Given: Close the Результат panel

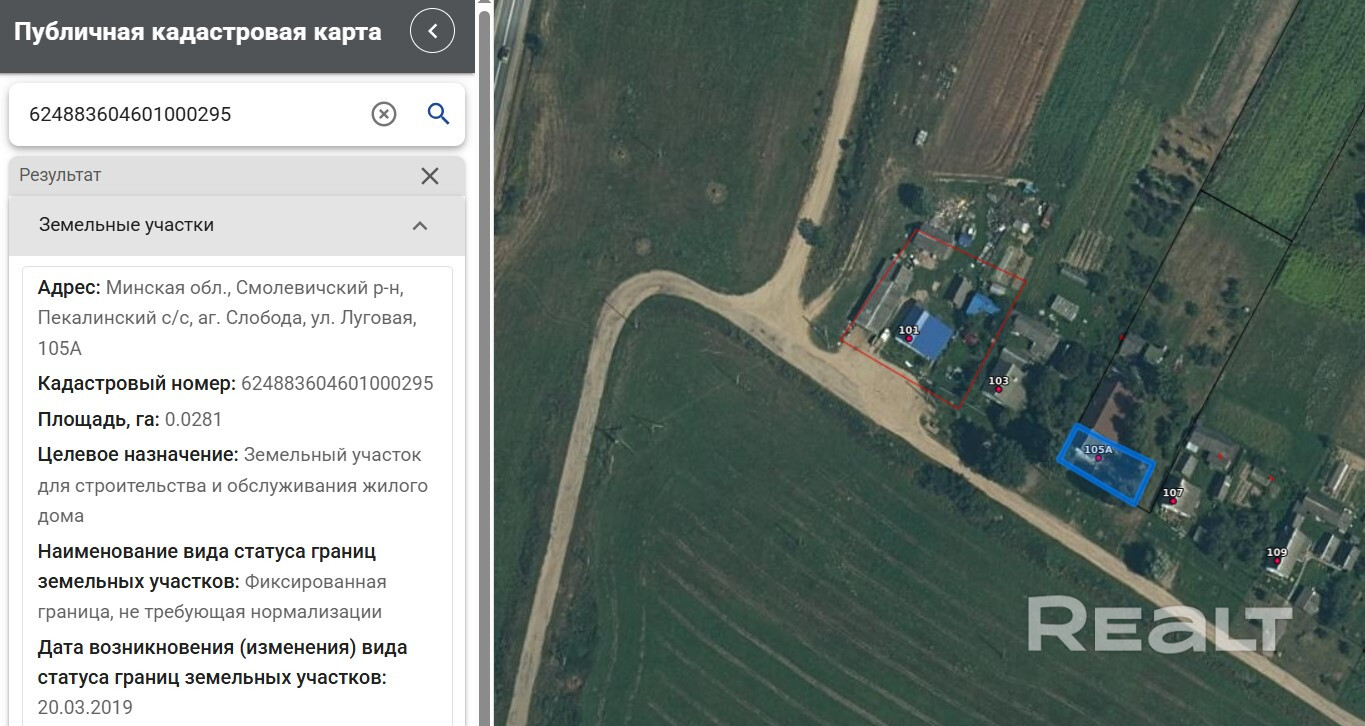Looking at the screenshot, I should (430, 176).
